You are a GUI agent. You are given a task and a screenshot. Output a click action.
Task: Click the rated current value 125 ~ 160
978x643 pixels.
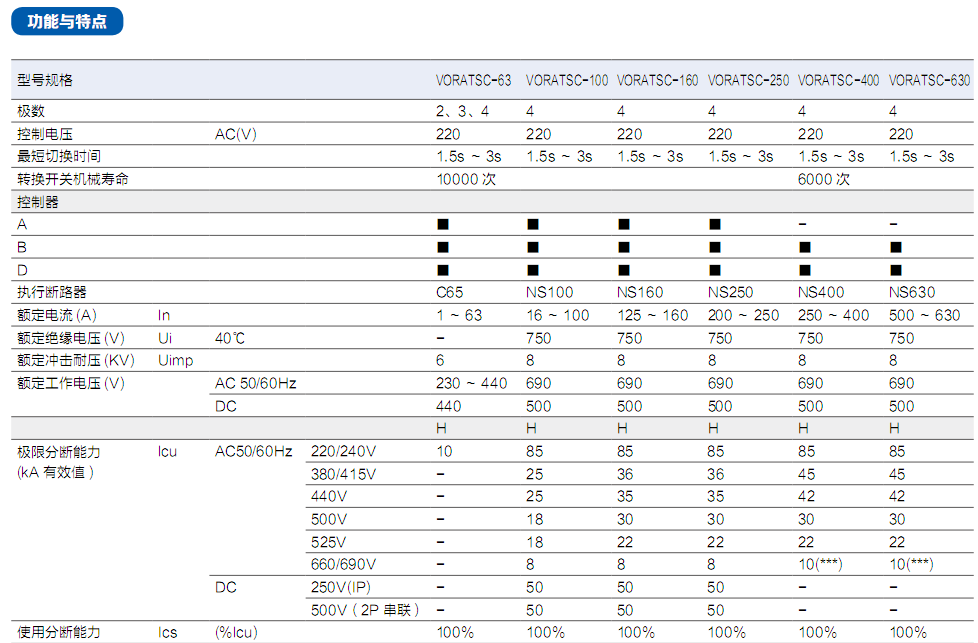tap(652, 315)
